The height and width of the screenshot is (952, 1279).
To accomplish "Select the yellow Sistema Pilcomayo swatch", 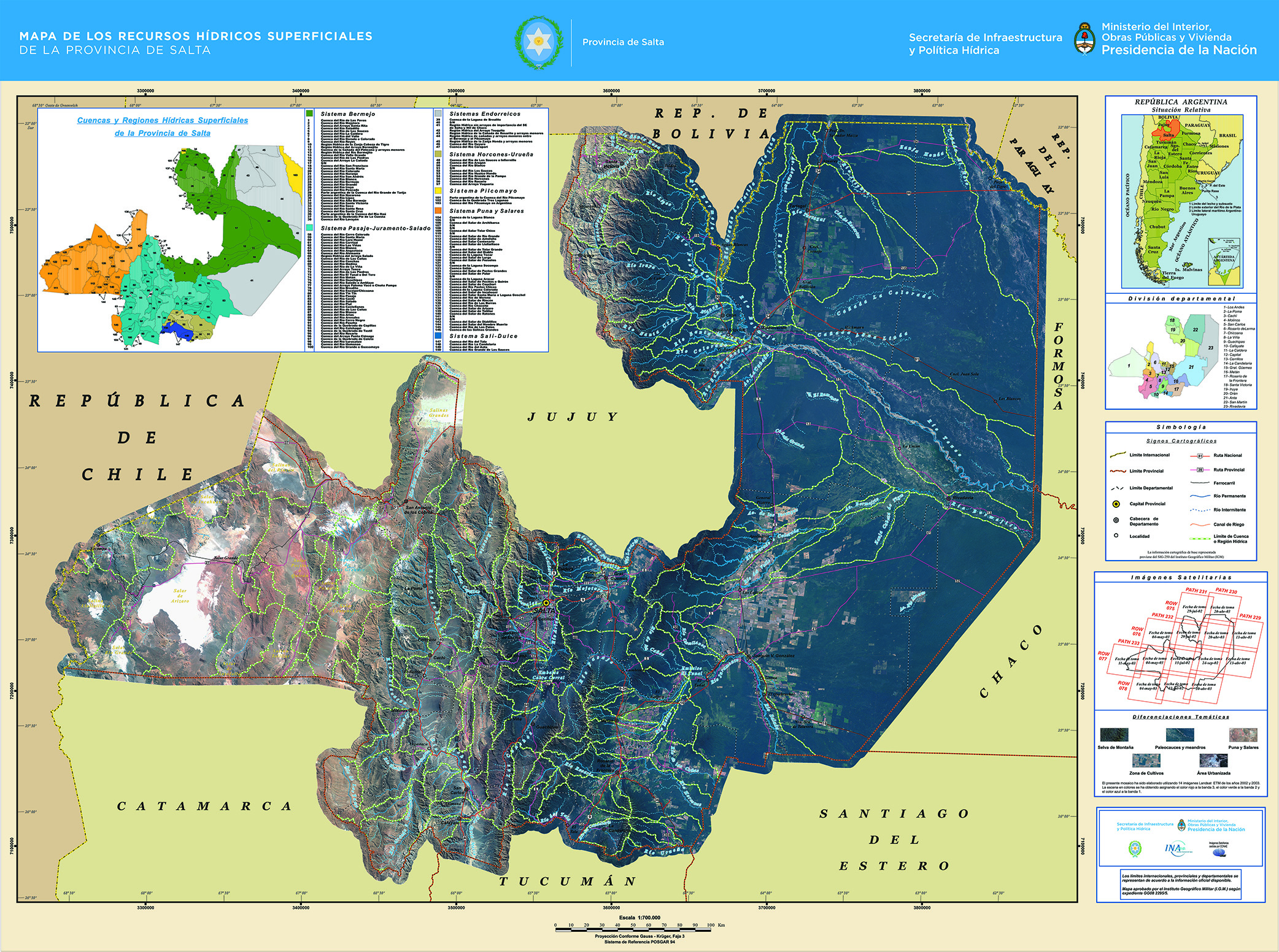I will (438, 191).
